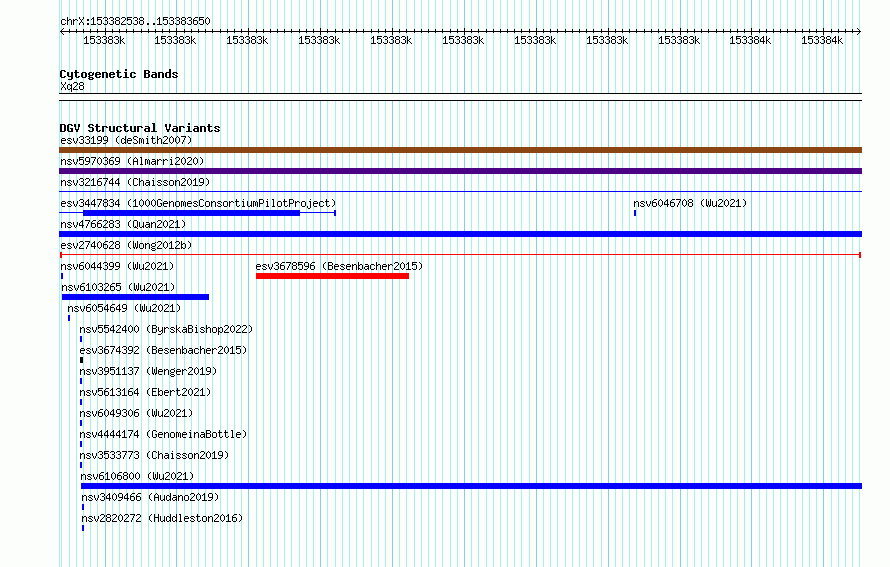Click the esv33199 (deSmith2007) label

[x=126, y=140]
